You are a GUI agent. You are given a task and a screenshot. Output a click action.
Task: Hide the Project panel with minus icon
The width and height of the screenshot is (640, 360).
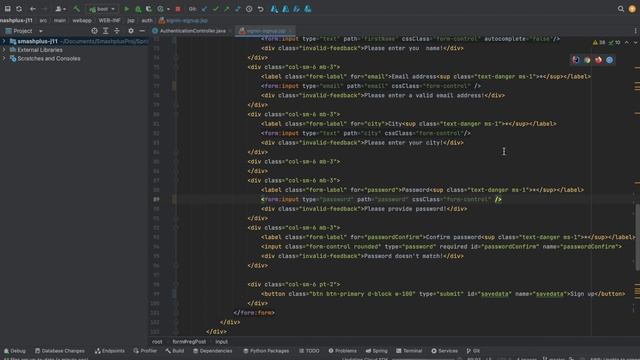142,31
